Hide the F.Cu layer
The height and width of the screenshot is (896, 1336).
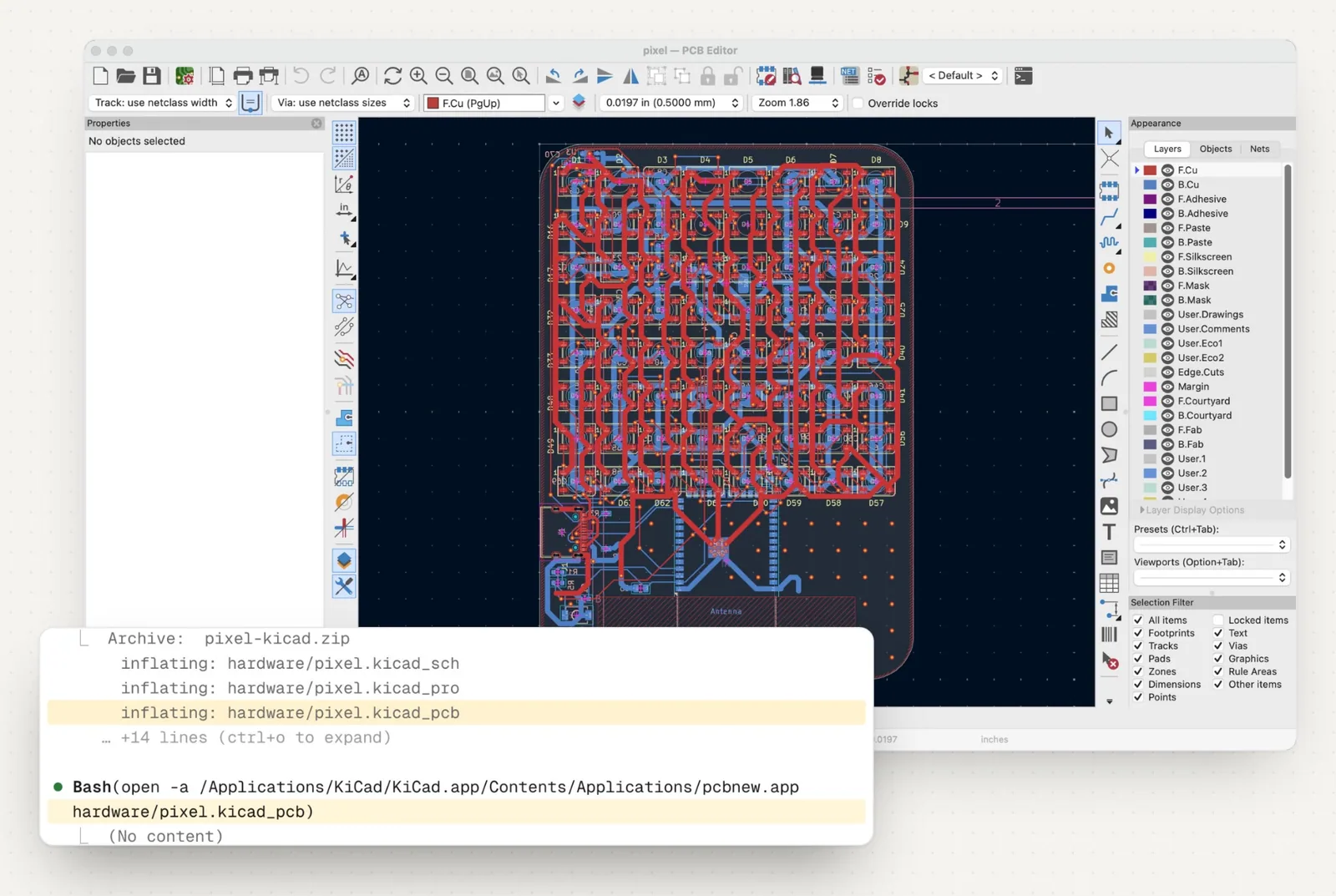[x=1167, y=170]
